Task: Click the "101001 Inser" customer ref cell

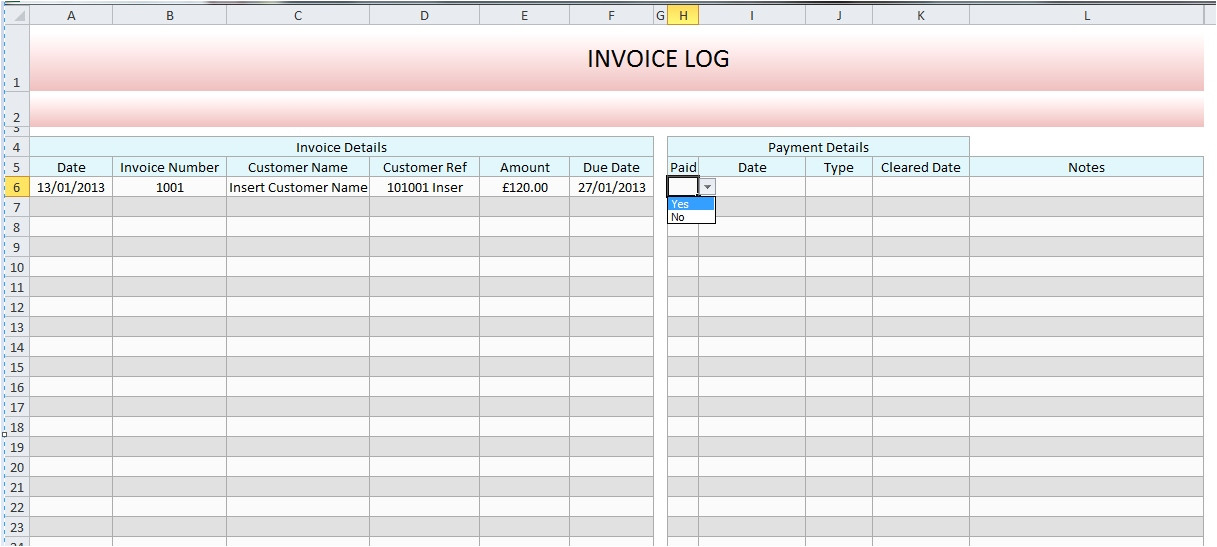Action: (424, 187)
